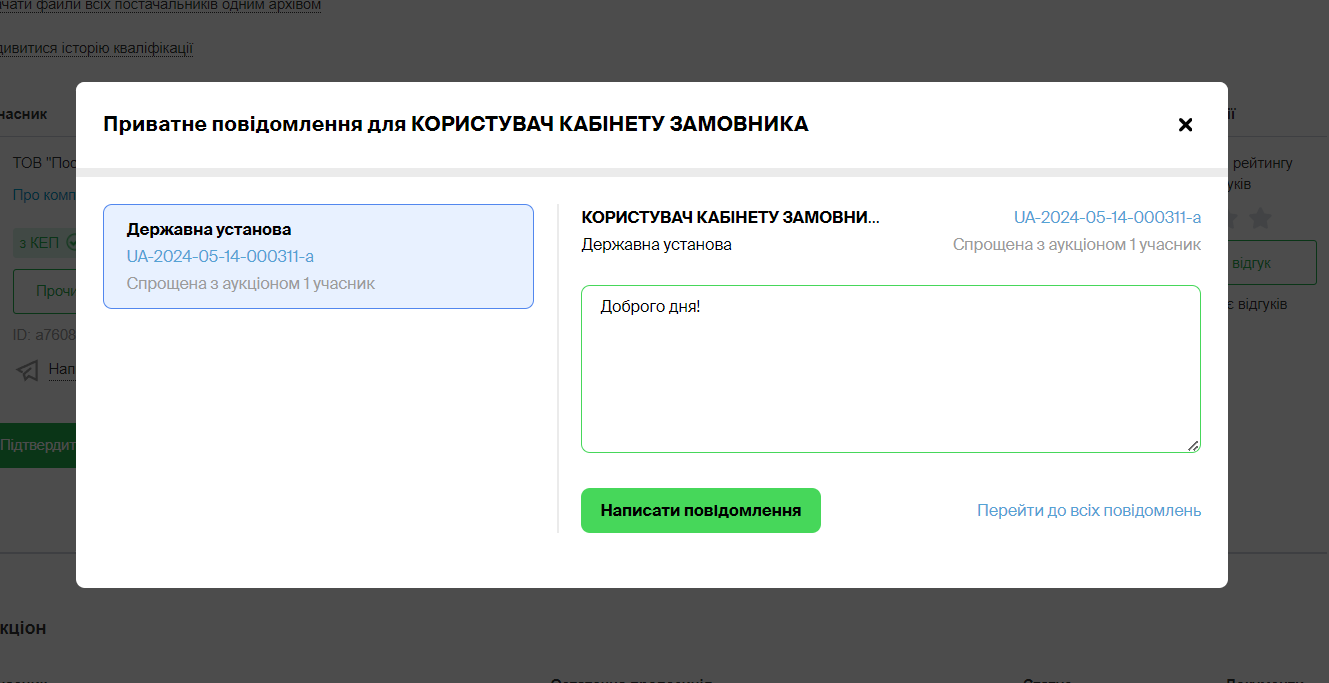Click the з КЕП badge
This screenshot has width=1329, height=683.
click(x=40, y=242)
